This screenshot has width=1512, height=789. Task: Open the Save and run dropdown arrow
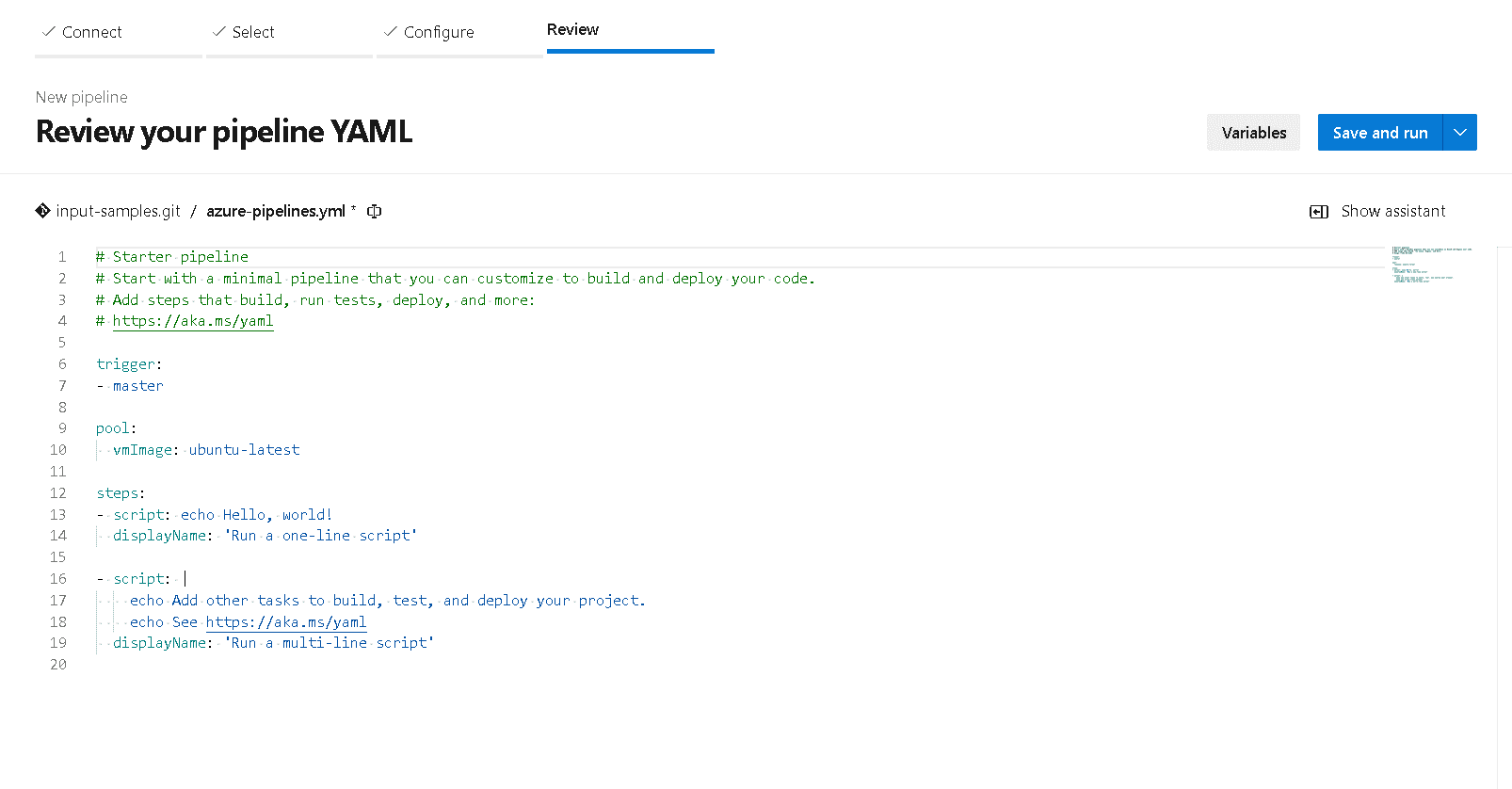pyautogui.click(x=1458, y=132)
